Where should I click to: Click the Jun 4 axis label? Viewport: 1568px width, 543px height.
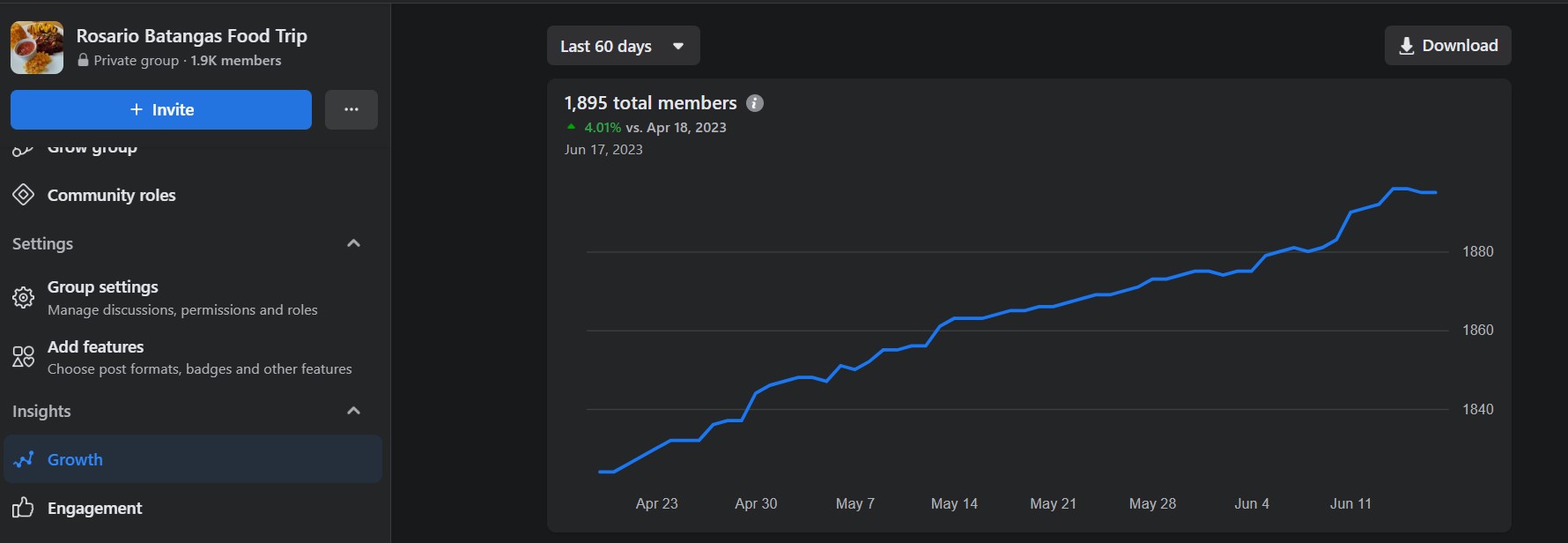coord(1252,503)
